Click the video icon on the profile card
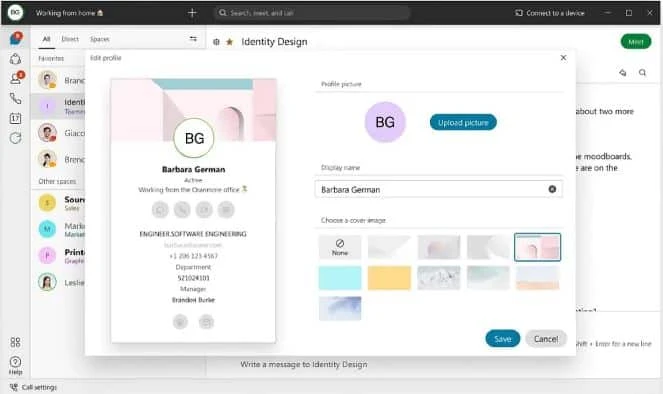Viewport: 663px width, 394px height. tap(204, 209)
